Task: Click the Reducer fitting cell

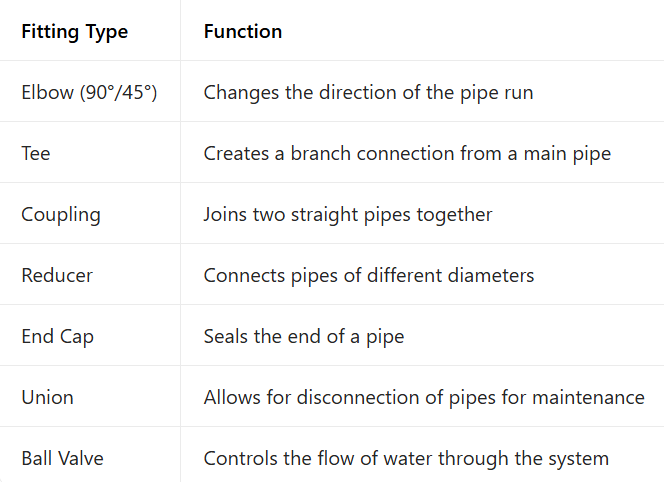Action: 59,276
